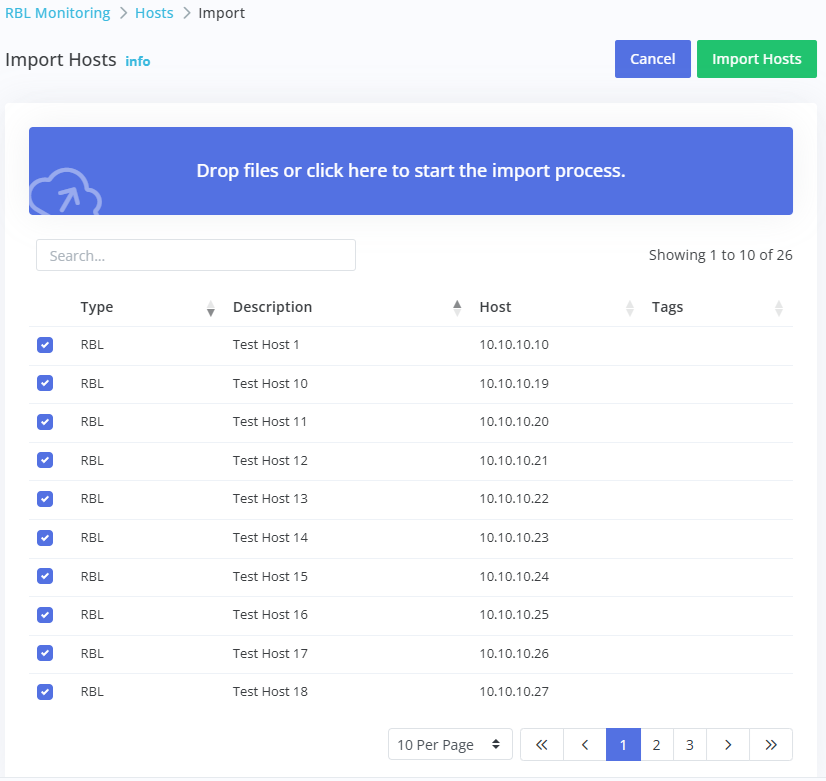The height and width of the screenshot is (781, 826).
Task: Sort table by Tags column arrows
Action: click(x=778, y=308)
